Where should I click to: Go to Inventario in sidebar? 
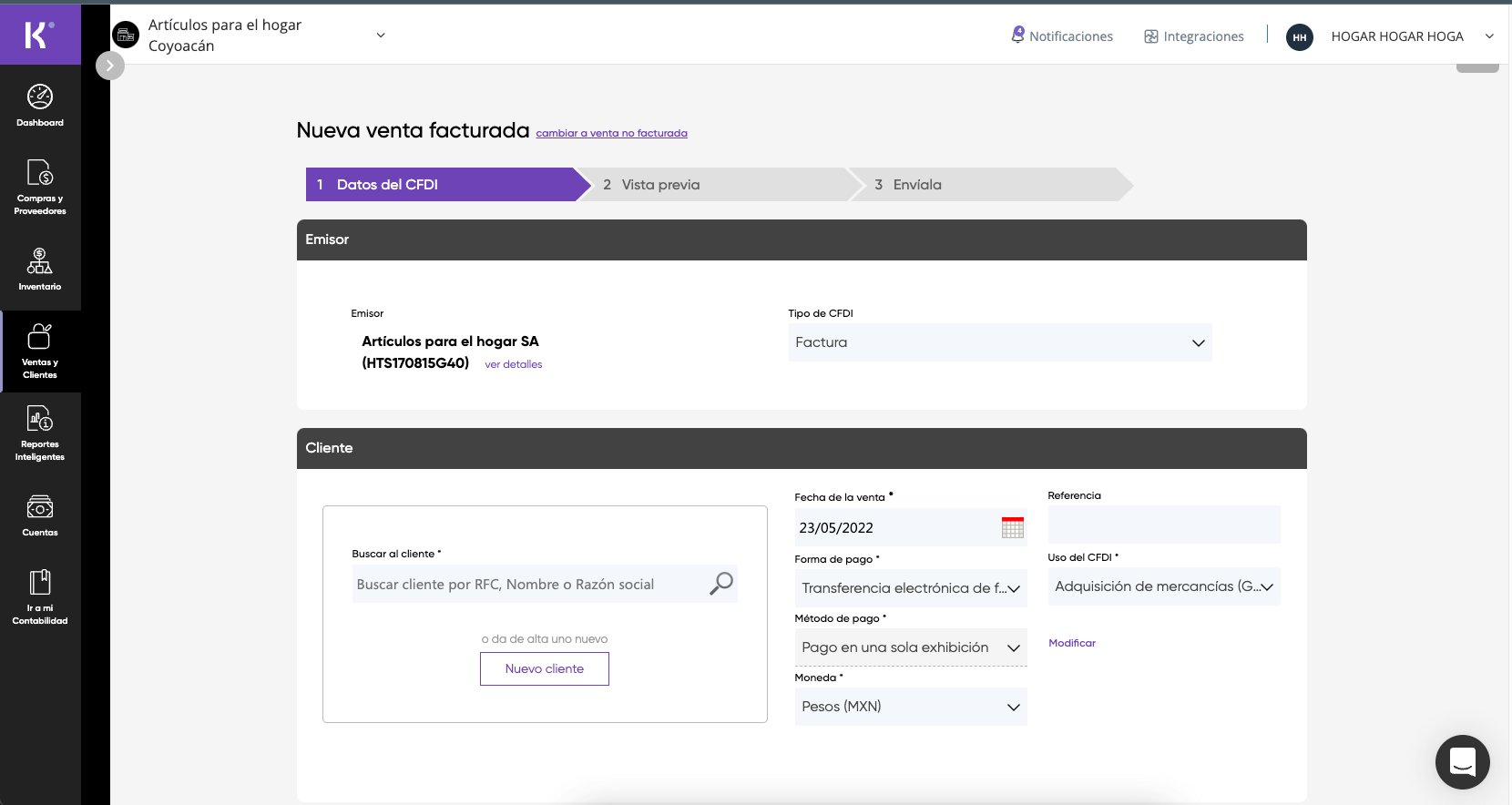click(x=40, y=269)
